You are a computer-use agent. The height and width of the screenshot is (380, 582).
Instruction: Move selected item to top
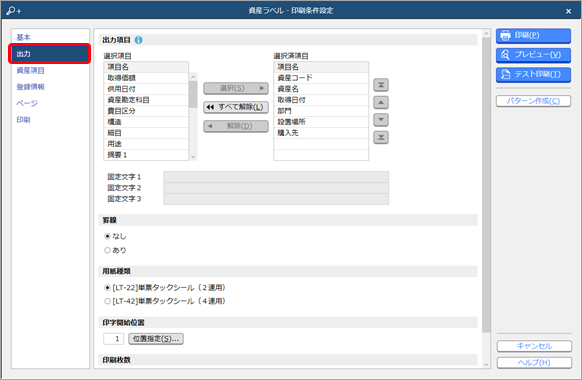[x=381, y=85]
